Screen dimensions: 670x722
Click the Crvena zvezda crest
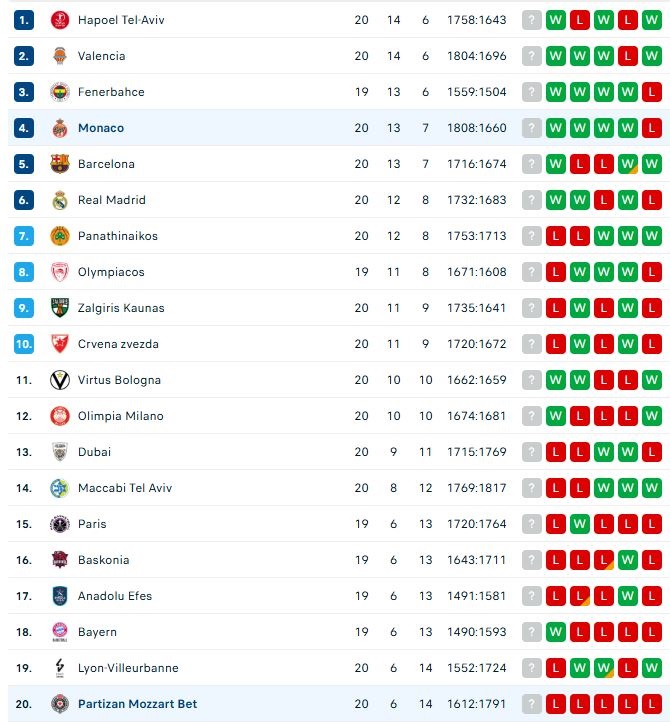coord(60,344)
